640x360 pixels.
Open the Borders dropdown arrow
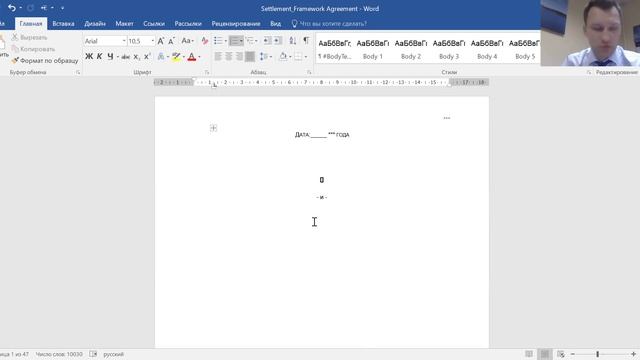(306, 57)
